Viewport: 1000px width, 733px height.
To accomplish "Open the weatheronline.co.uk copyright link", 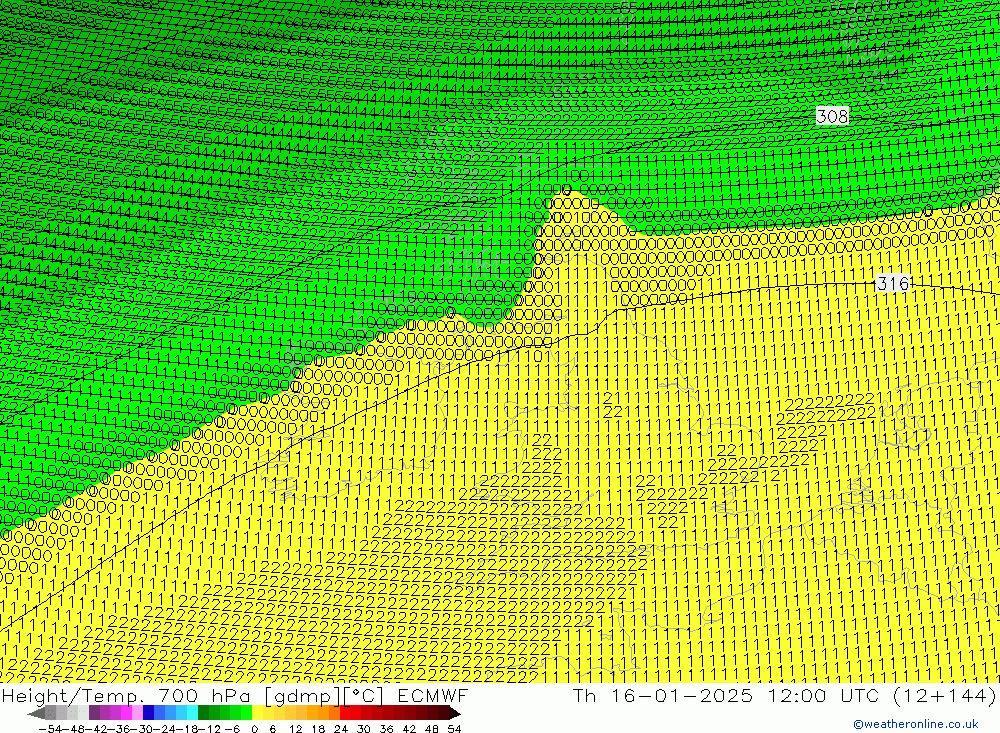I will pyautogui.click(x=915, y=724).
